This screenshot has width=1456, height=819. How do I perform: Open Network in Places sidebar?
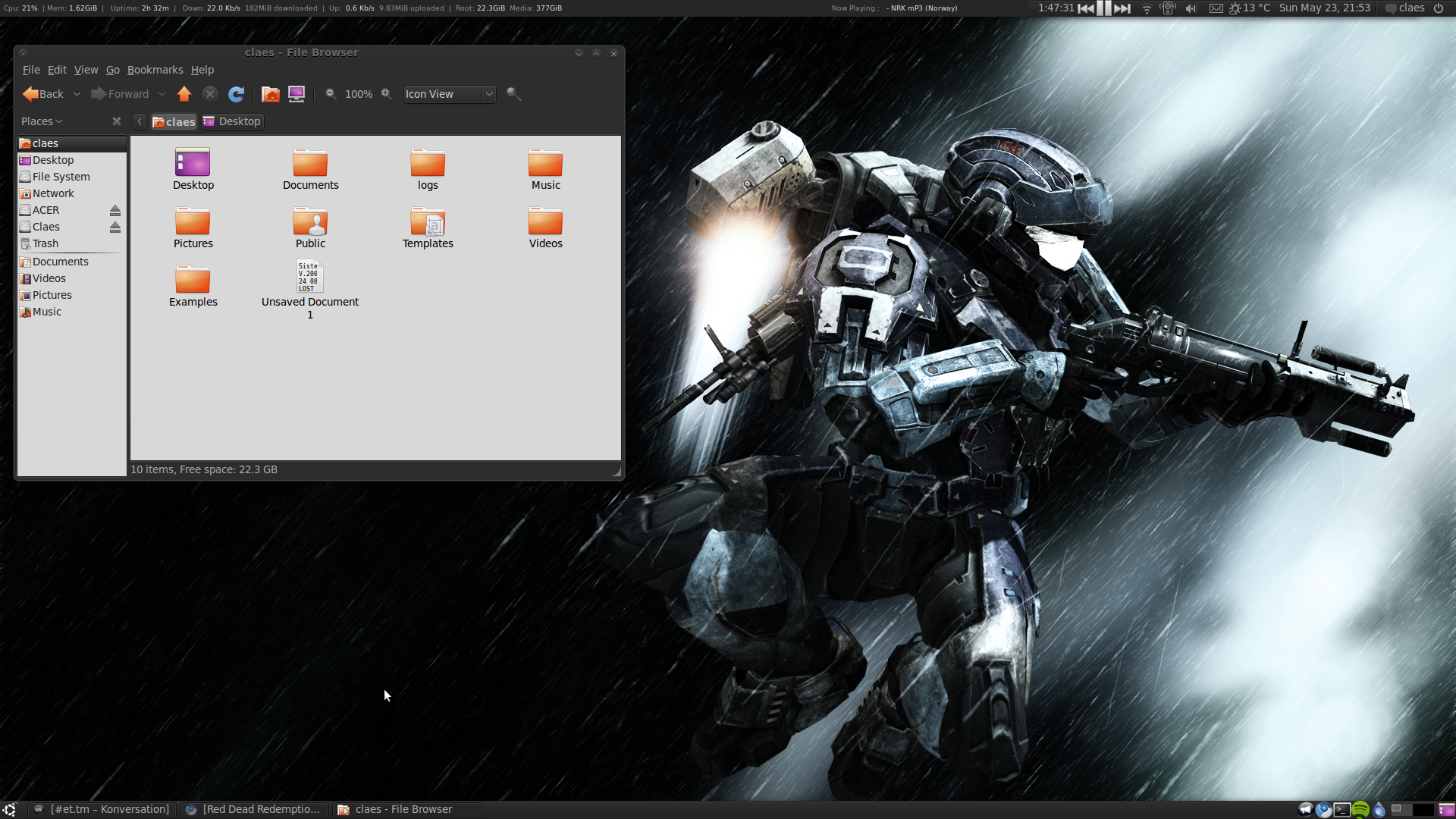point(71,193)
